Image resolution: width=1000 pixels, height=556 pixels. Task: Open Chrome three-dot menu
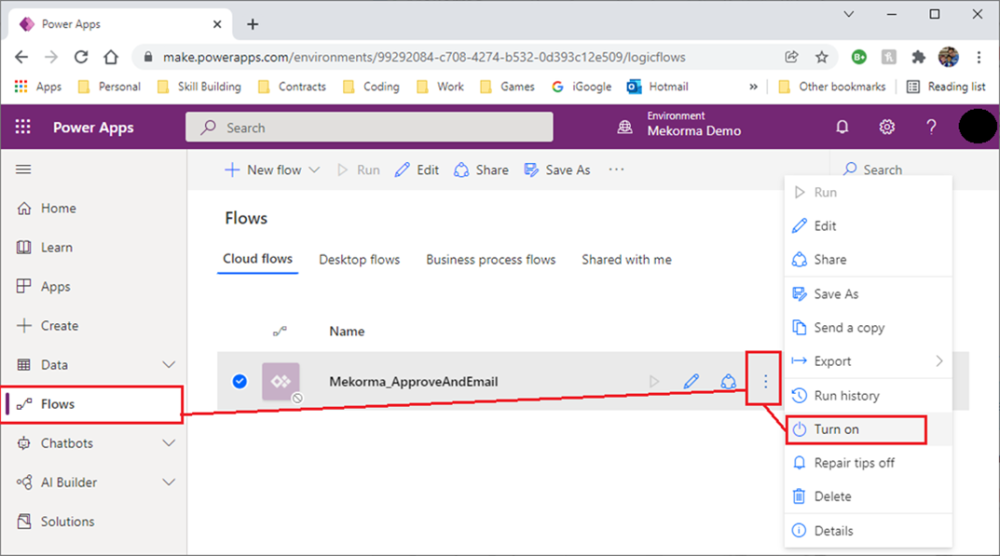point(979,57)
